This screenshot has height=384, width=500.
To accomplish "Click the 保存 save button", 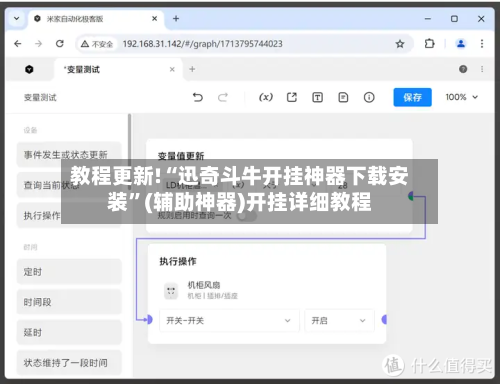I will tap(412, 97).
